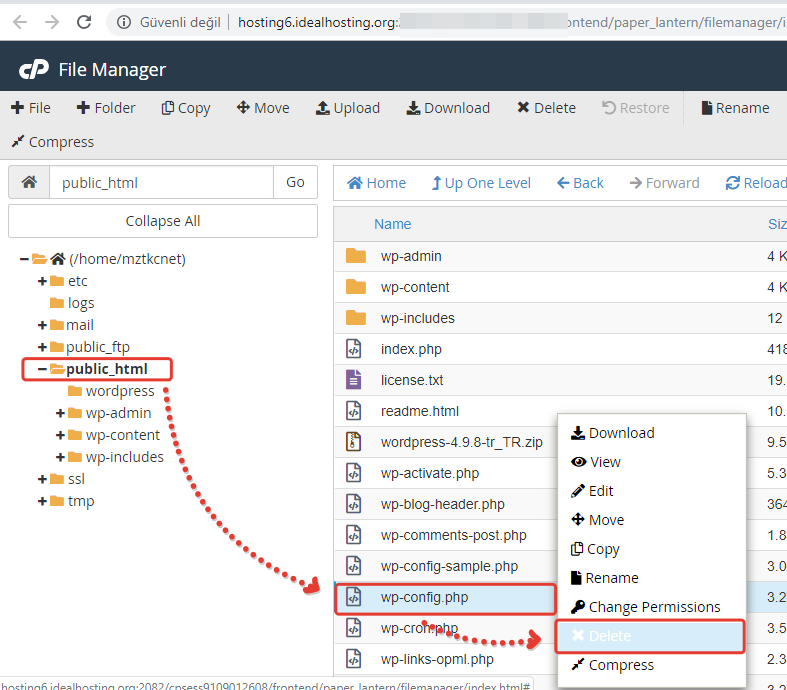Image resolution: width=787 pixels, height=690 pixels.
Task: Create a new folder with the Folder button
Action: coord(105,108)
